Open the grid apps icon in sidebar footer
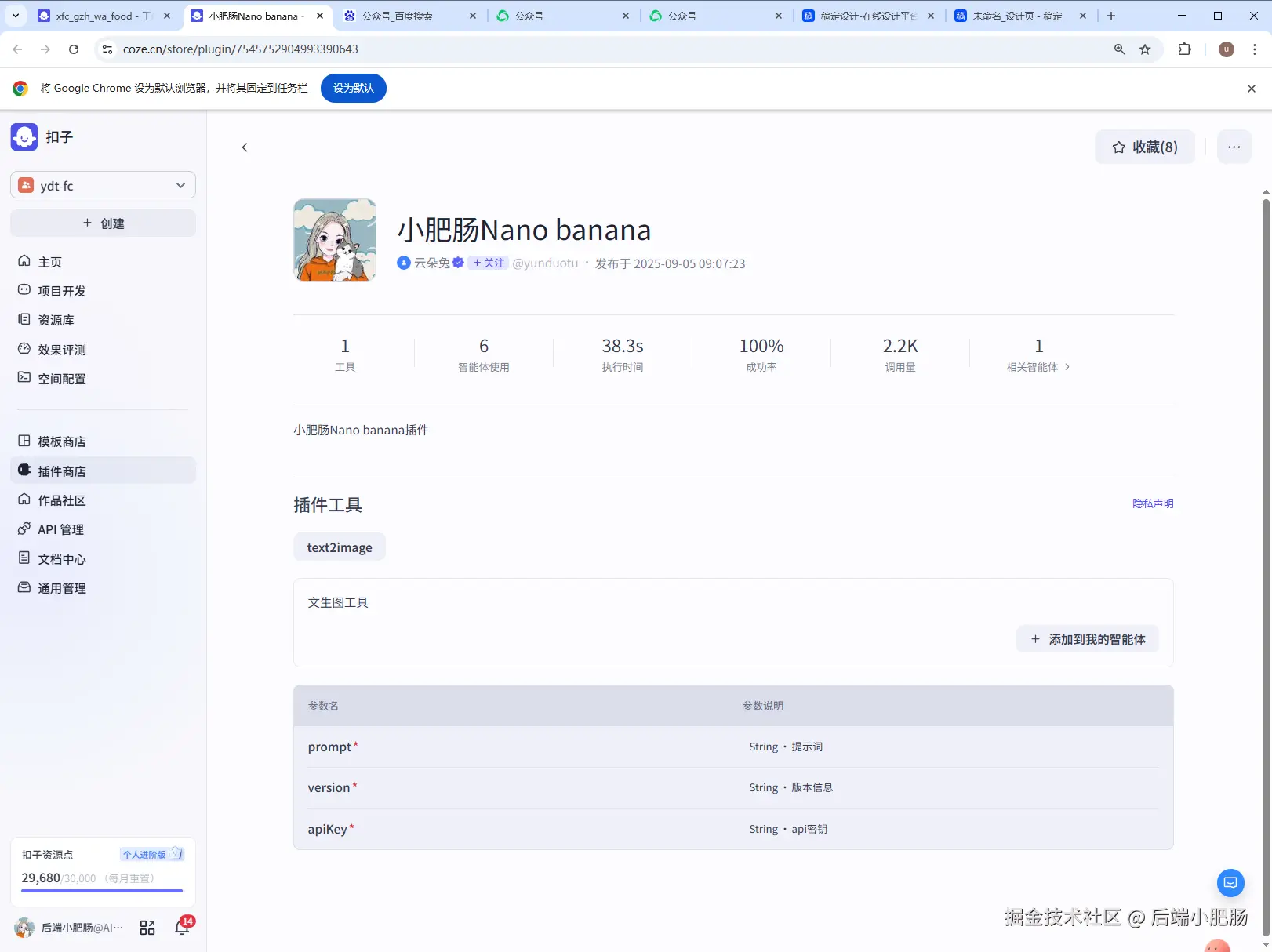The image size is (1272, 952). [x=147, y=928]
